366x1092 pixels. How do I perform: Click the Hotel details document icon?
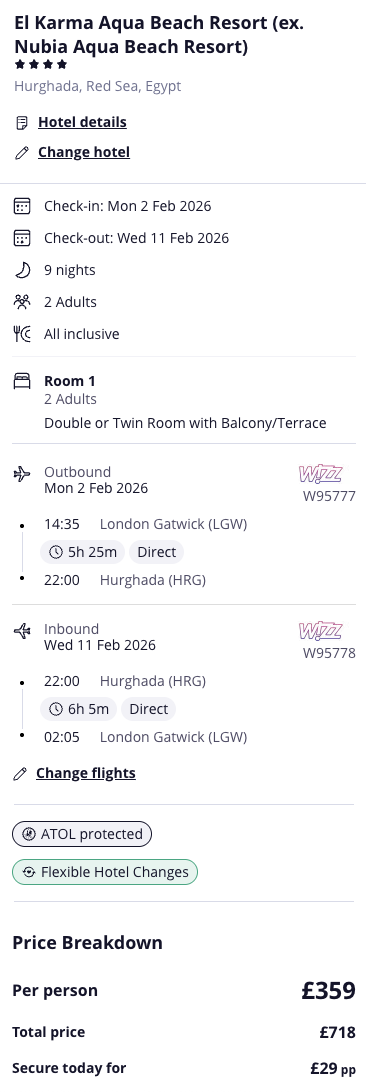pos(22,123)
